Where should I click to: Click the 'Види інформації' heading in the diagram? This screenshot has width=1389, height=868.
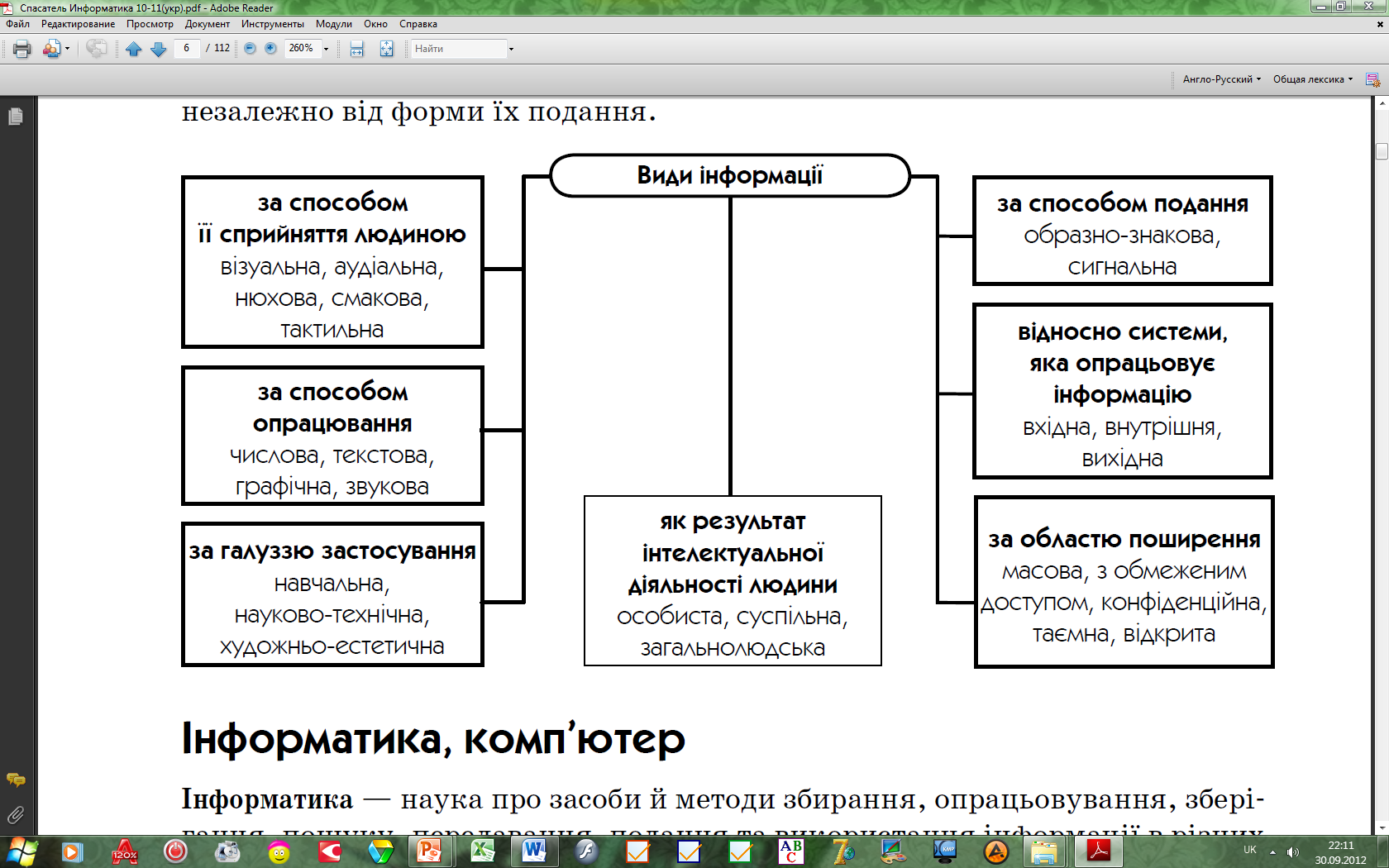tap(730, 175)
